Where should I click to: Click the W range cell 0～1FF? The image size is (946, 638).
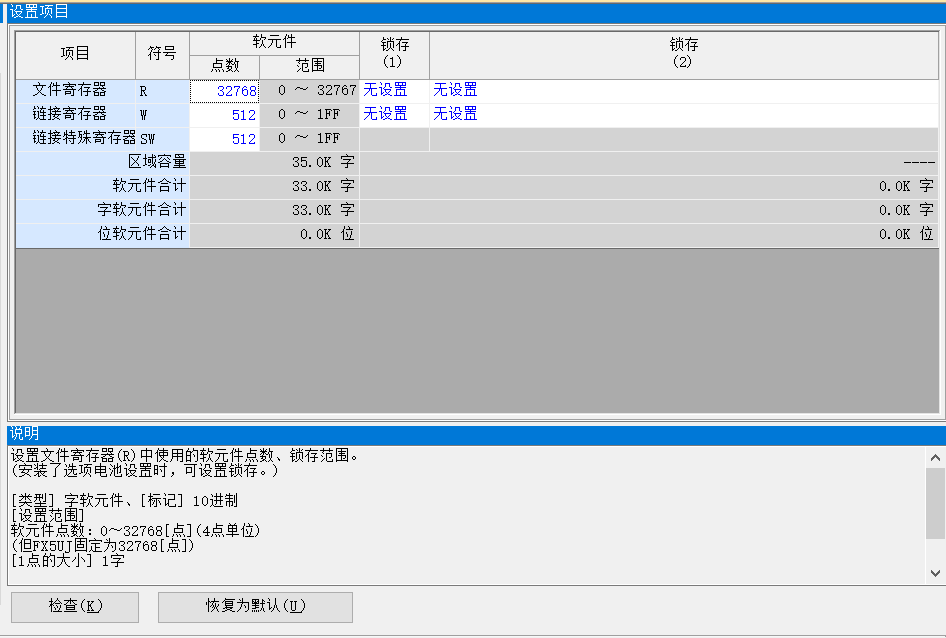point(310,115)
